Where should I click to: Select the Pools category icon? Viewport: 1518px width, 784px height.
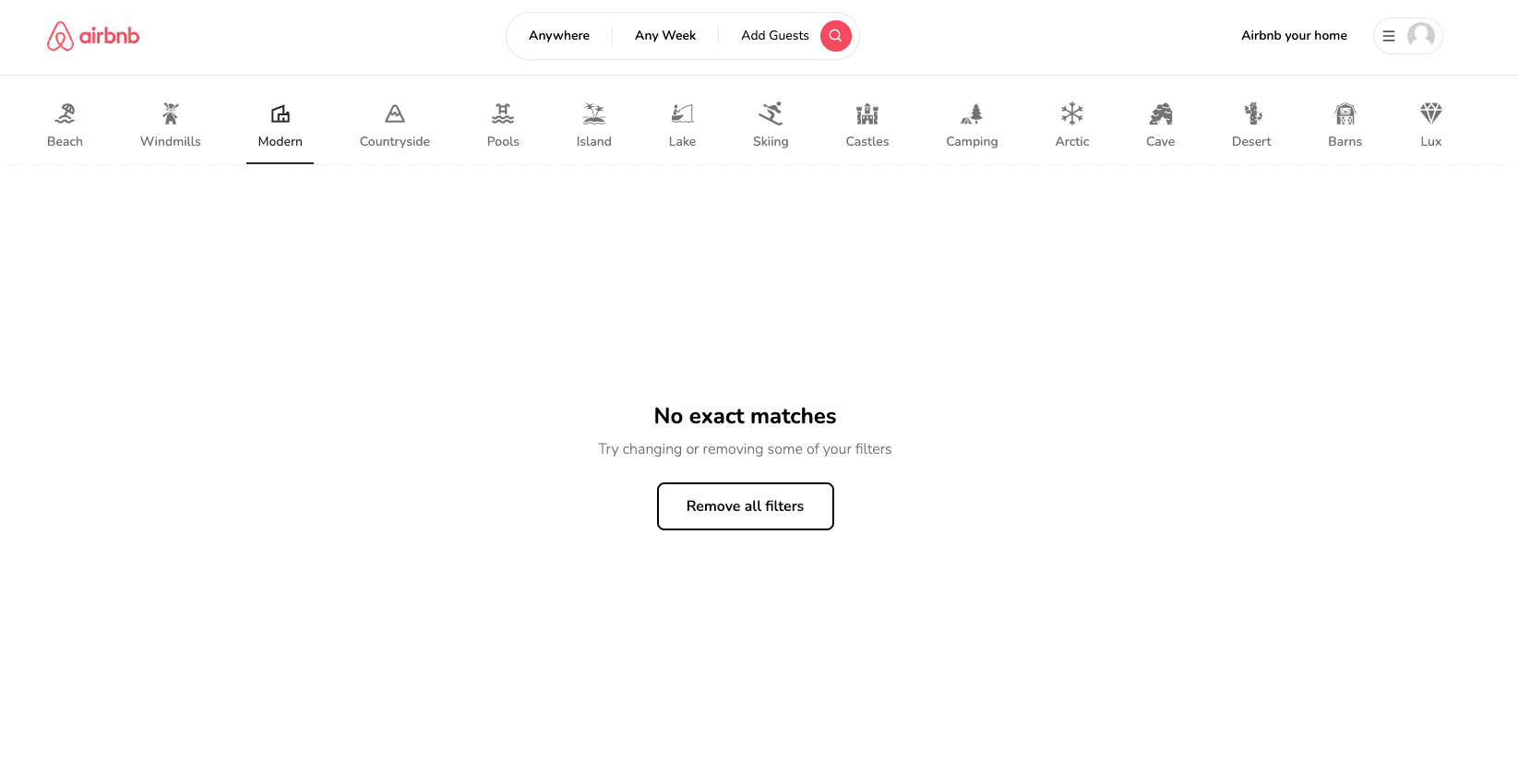coord(503,113)
